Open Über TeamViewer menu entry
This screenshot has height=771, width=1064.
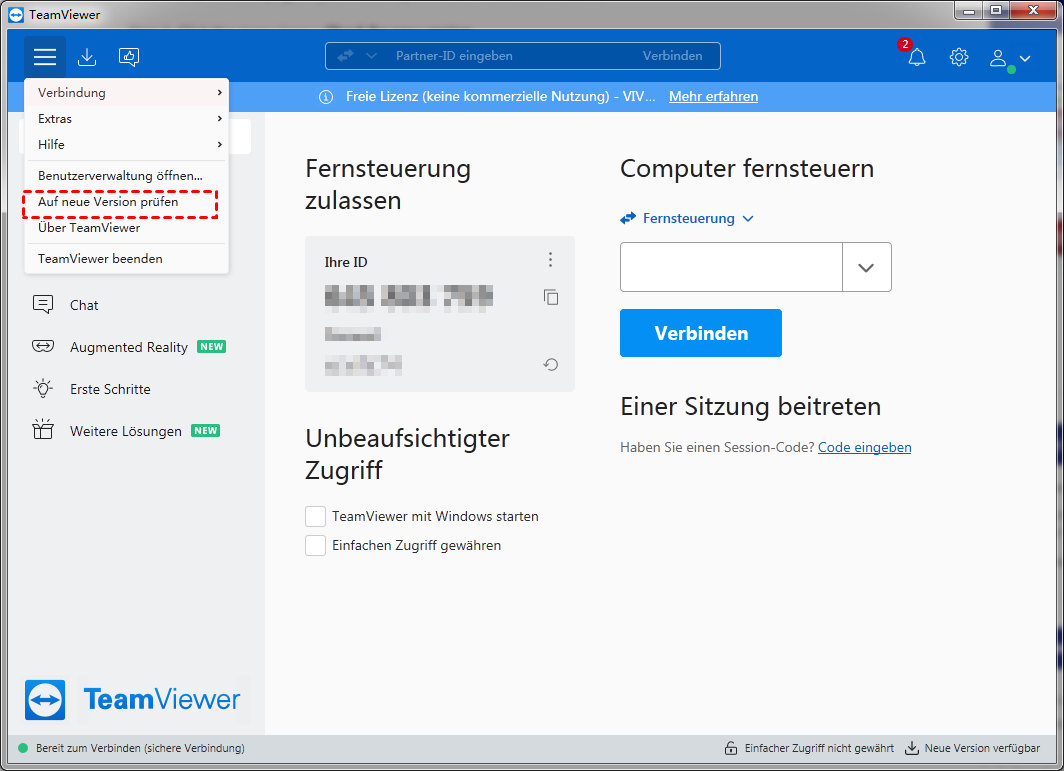pos(126,227)
